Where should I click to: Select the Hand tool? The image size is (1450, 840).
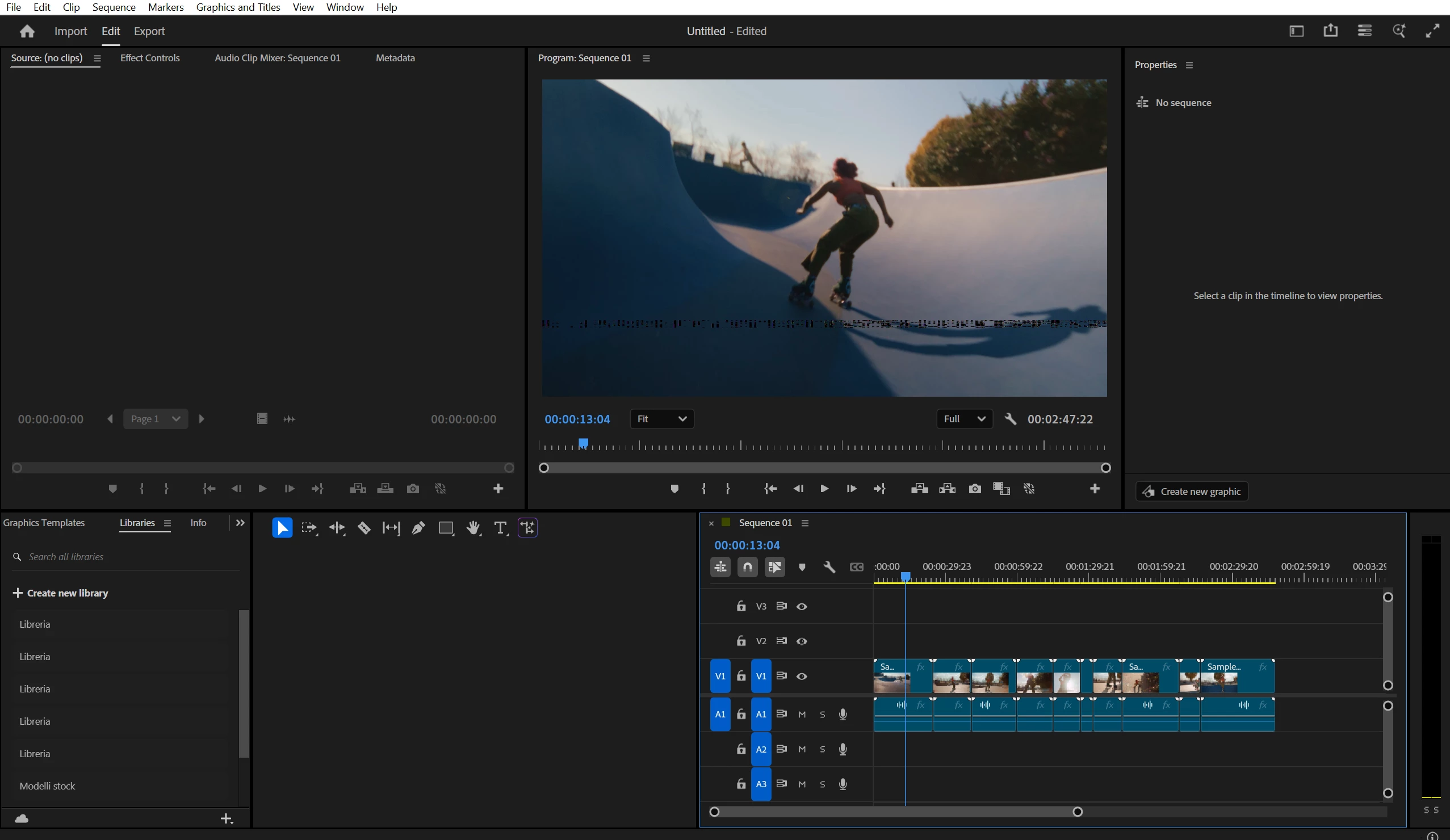[473, 528]
